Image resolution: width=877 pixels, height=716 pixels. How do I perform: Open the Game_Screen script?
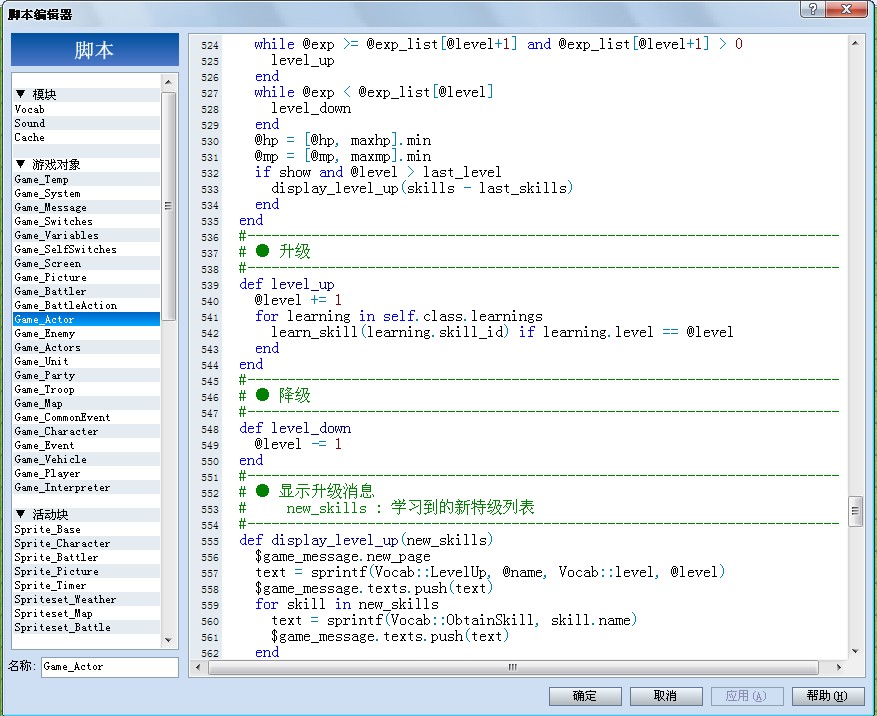pyautogui.click(x=87, y=263)
